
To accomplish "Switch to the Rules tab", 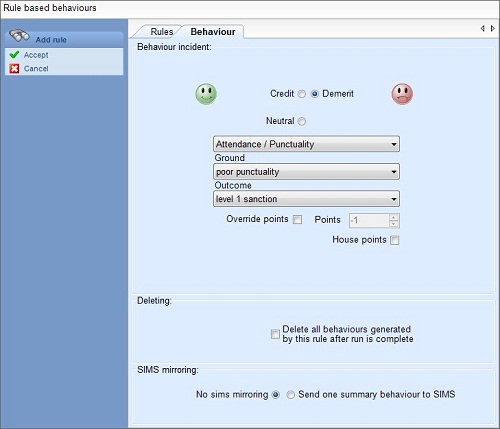I will 162,32.
